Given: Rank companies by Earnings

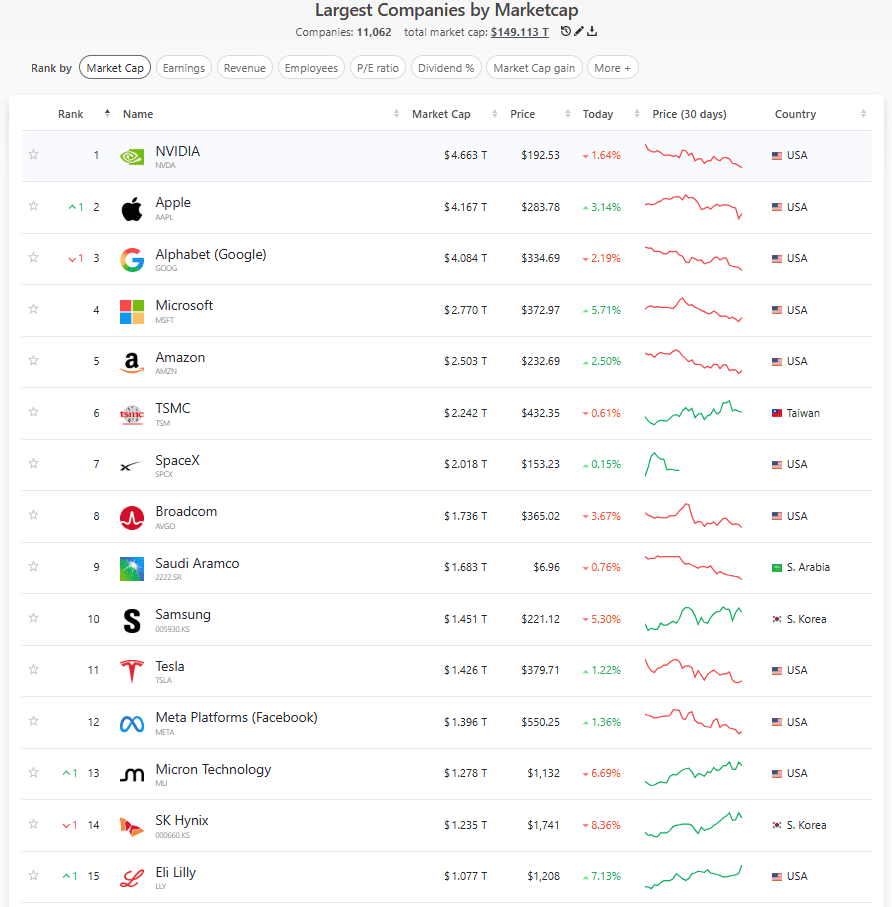Looking at the screenshot, I should tap(184, 68).
